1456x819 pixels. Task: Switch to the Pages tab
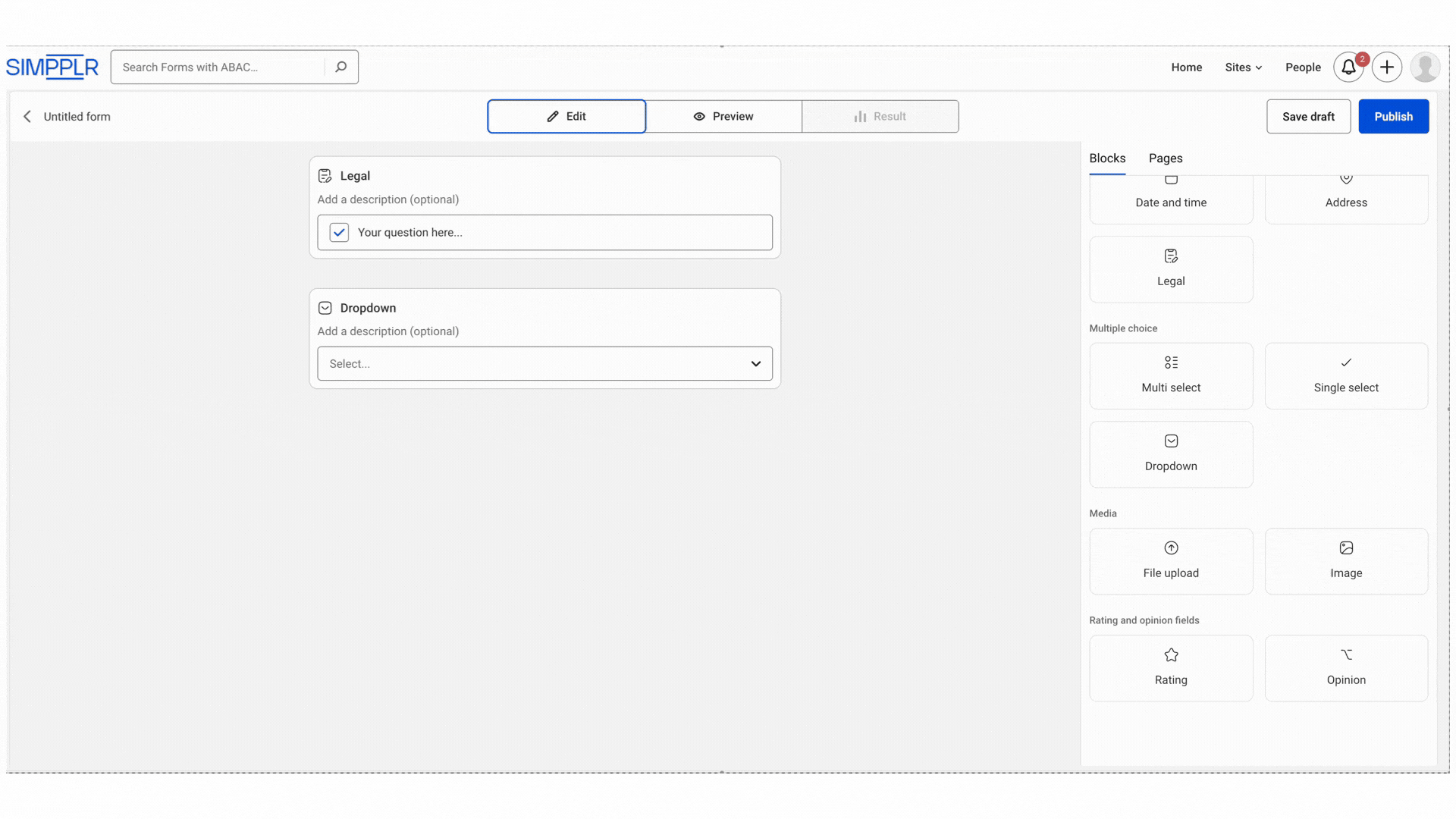(x=1165, y=158)
